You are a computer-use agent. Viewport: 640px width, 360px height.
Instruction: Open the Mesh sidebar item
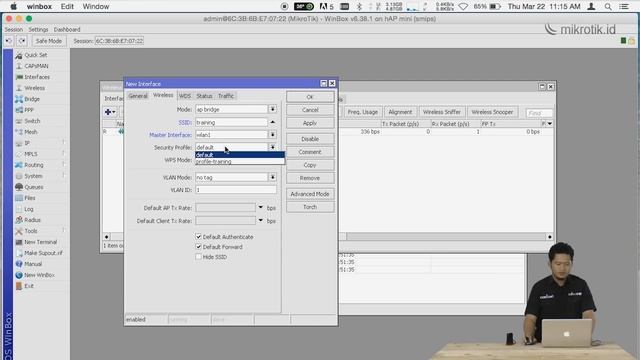[31, 132]
